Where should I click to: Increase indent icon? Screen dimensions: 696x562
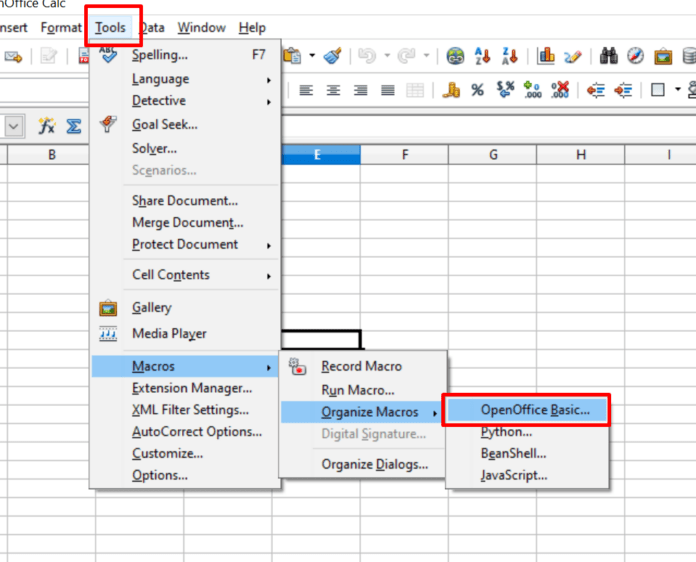pos(623,91)
